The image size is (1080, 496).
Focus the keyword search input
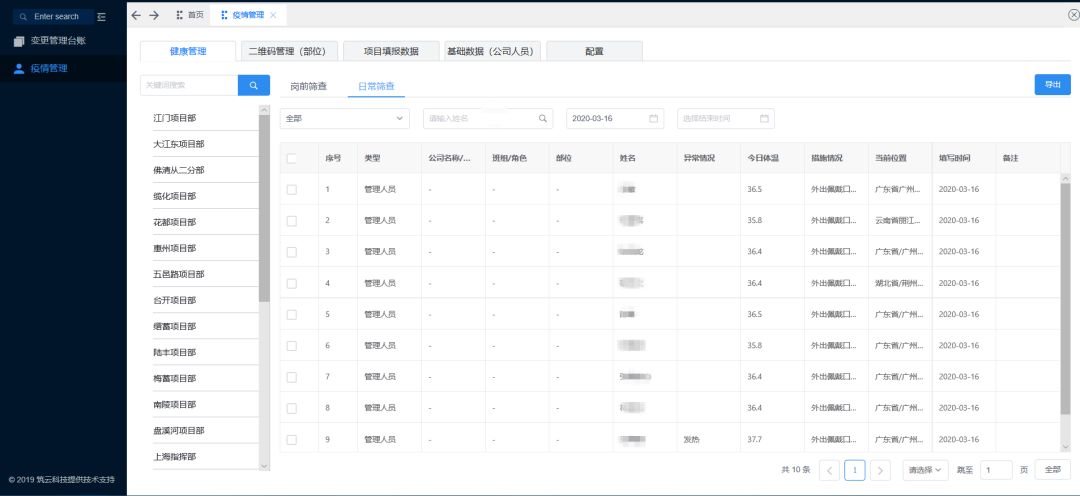[x=189, y=85]
